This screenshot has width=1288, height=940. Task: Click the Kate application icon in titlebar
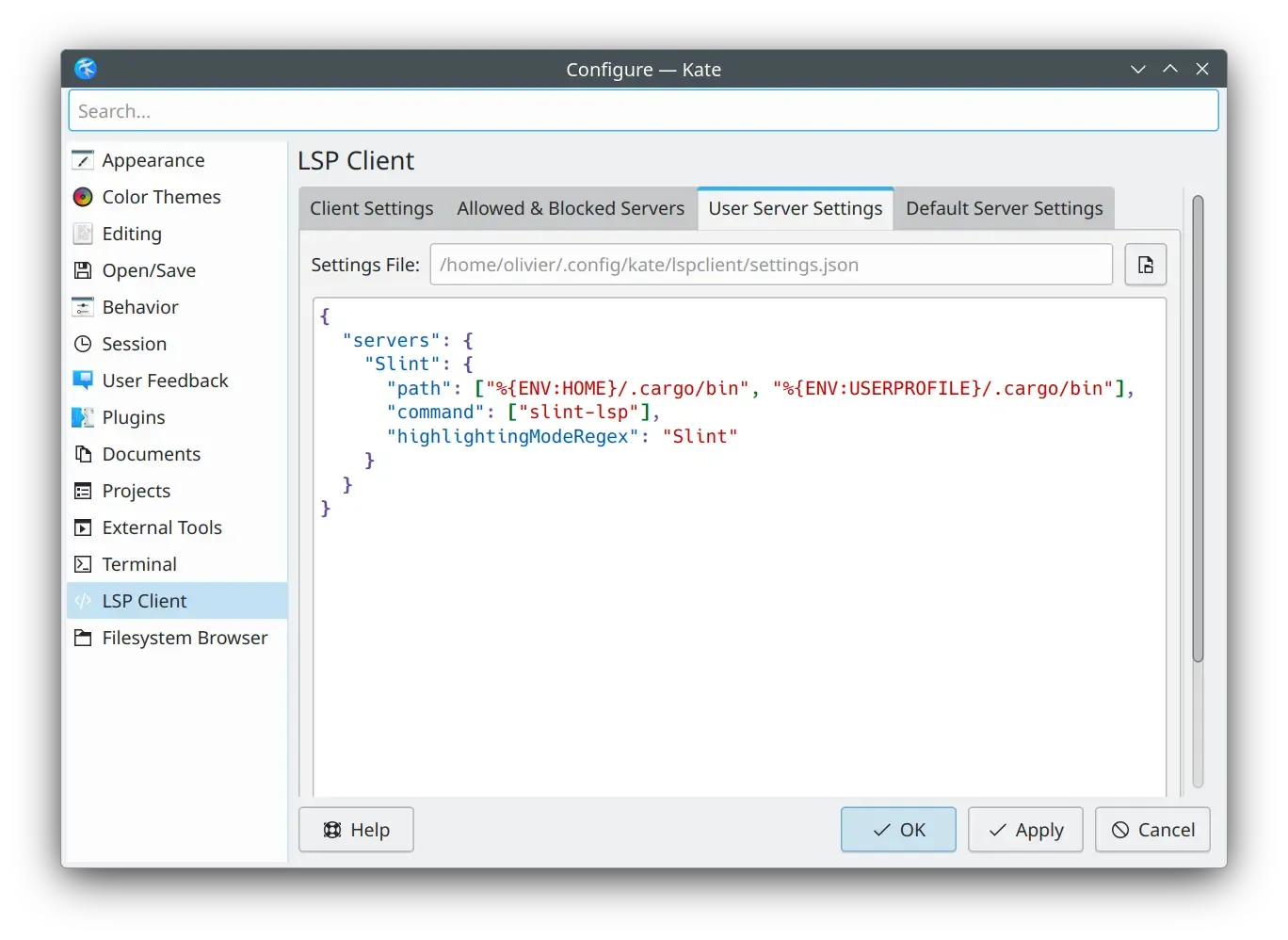click(86, 69)
